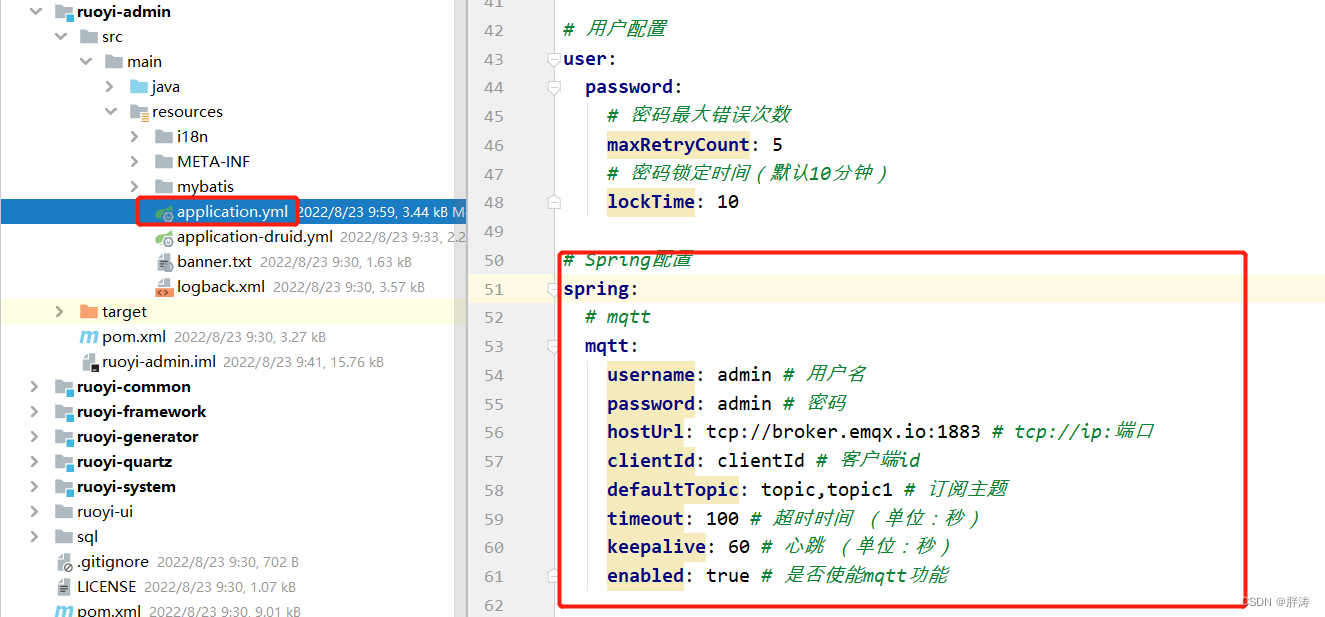
Task: Collapse the spring section fold arrow on line 51
Action: coord(554,289)
